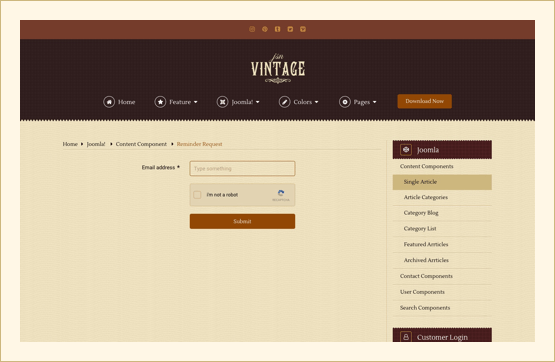The width and height of the screenshot is (555, 362).
Task: Submit the reminder request form
Action: click(x=242, y=221)
